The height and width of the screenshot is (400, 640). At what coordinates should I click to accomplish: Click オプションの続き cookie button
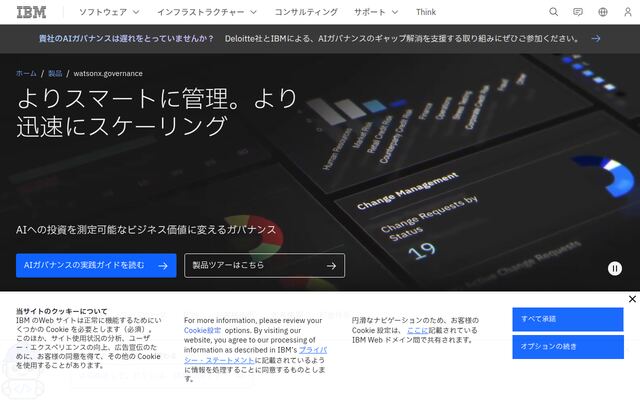click(568, 347)
